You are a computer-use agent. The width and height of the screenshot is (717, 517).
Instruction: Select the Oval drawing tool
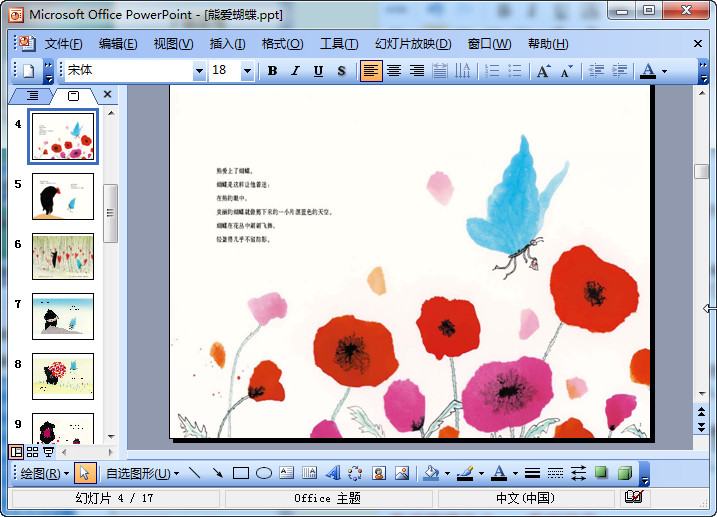[x=264, y=473]
